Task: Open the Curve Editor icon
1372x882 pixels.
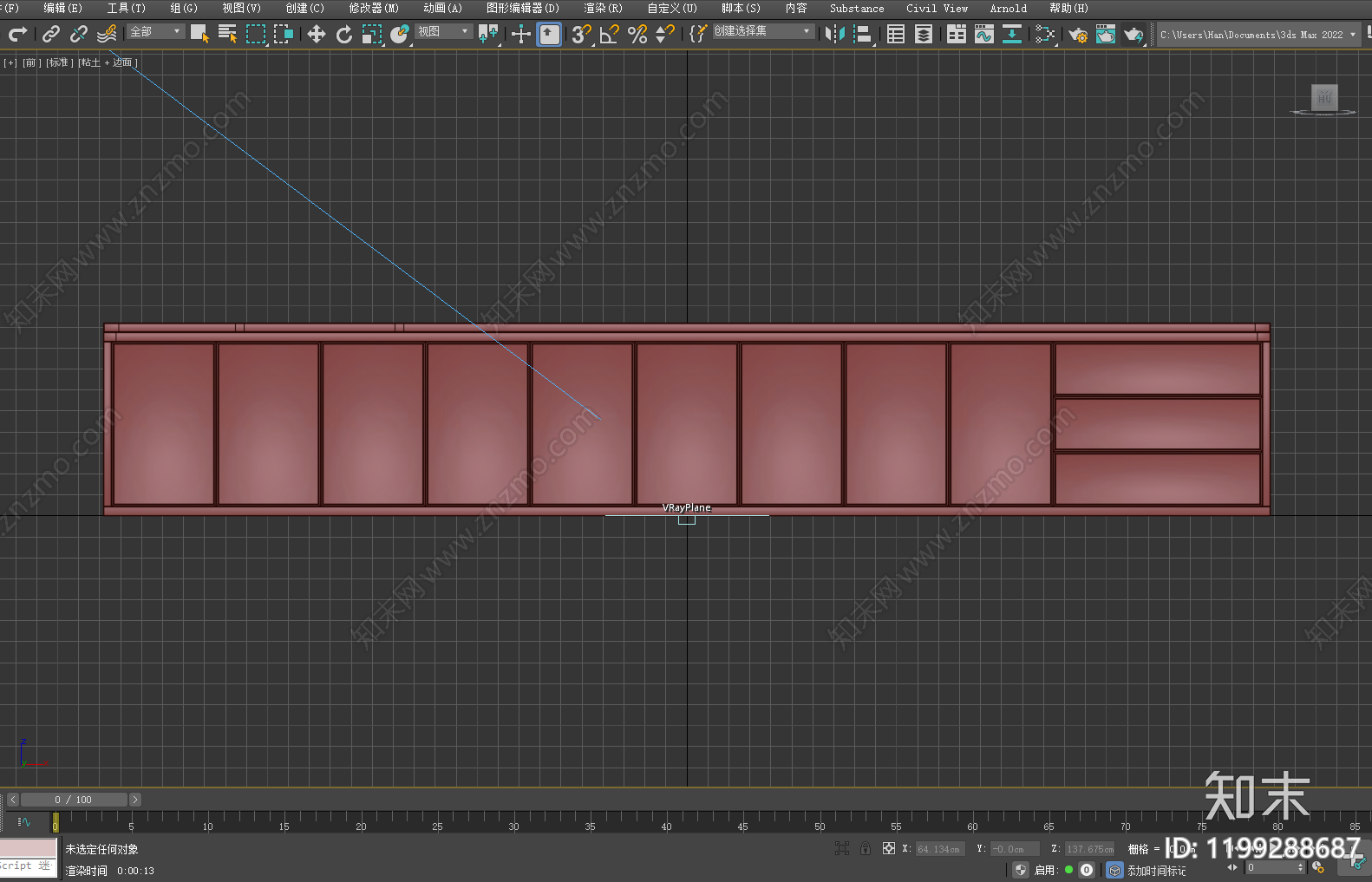Action: 984,34
